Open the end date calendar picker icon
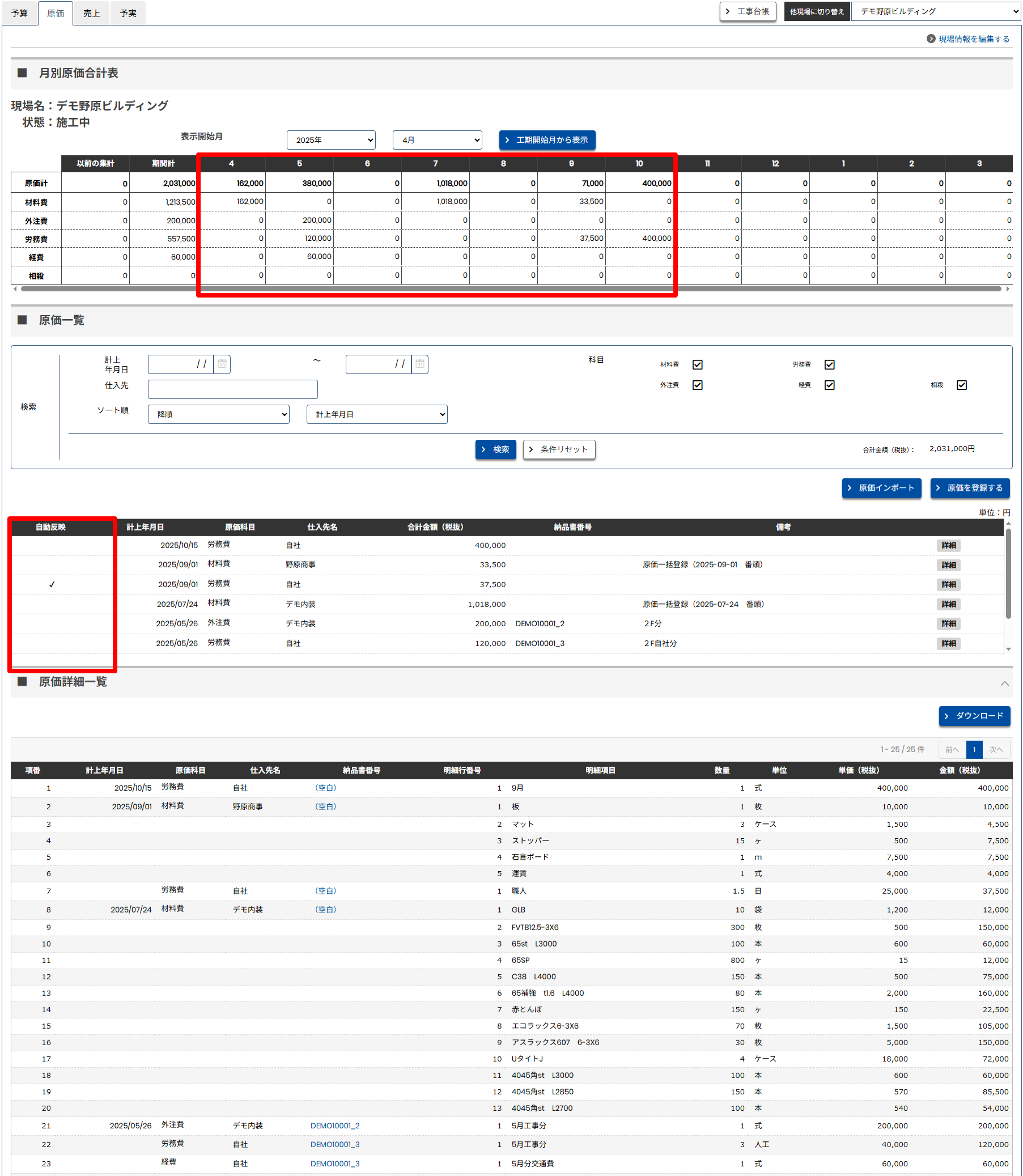The image size is (1023, 1176). click(x=419, y=364)
